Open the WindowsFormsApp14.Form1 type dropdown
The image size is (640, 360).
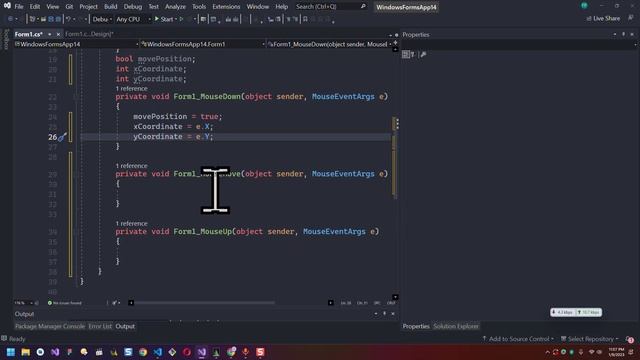tap(203, 44)
